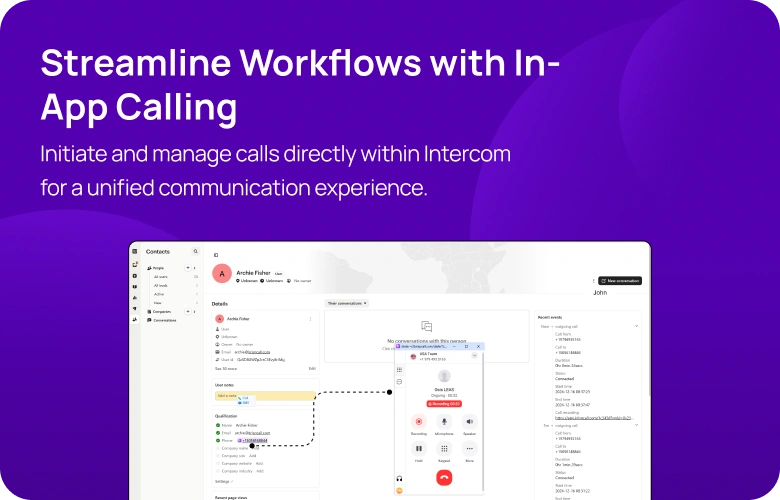The image size is (780, 500).
Task: Open the book icon in the left rail
Action: 134,287
